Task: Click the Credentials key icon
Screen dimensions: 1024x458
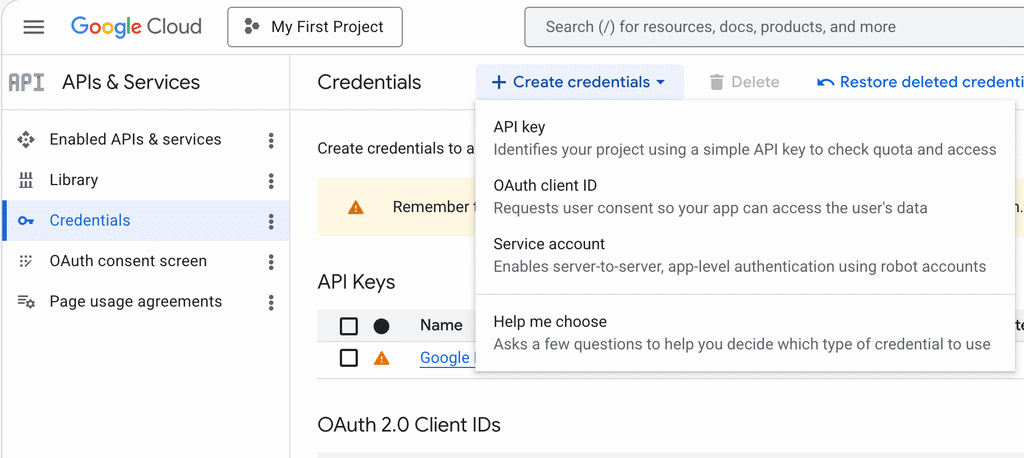Action: (25, 221)
